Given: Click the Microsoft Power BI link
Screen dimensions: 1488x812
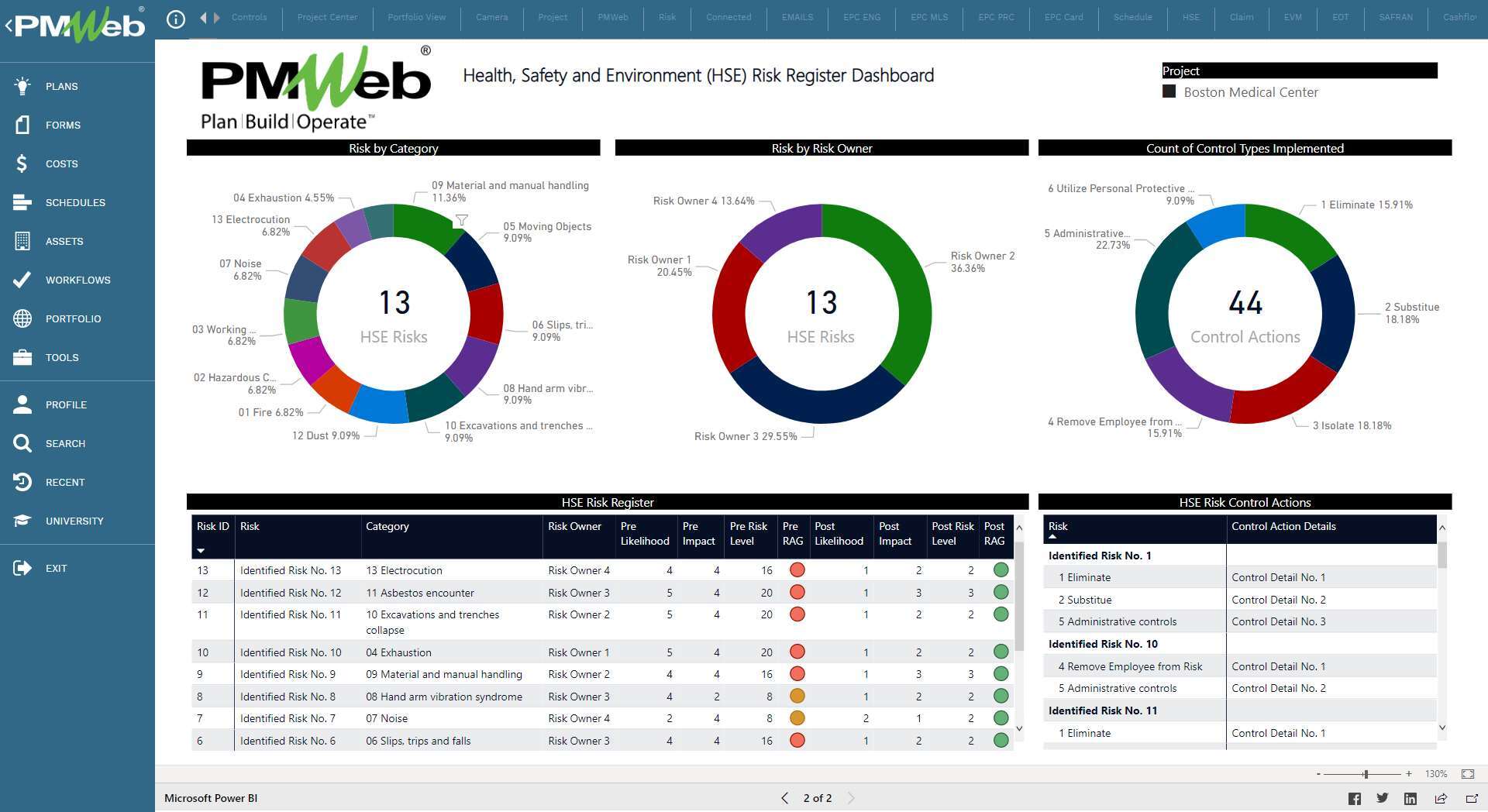Looking at the screenshot, I should (210, 798).
